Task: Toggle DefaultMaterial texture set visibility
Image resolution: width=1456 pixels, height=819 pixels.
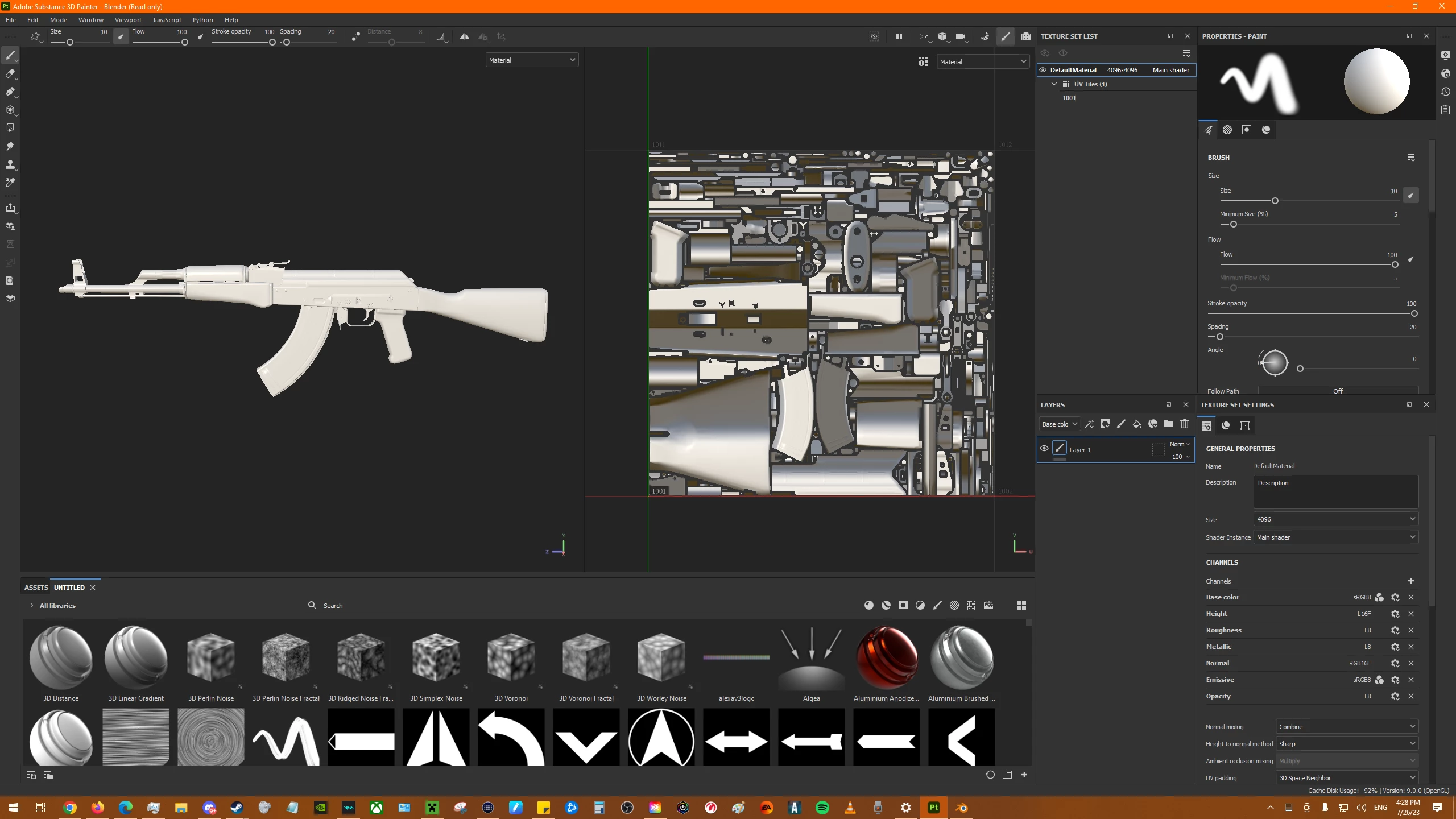Action: 1043,70
